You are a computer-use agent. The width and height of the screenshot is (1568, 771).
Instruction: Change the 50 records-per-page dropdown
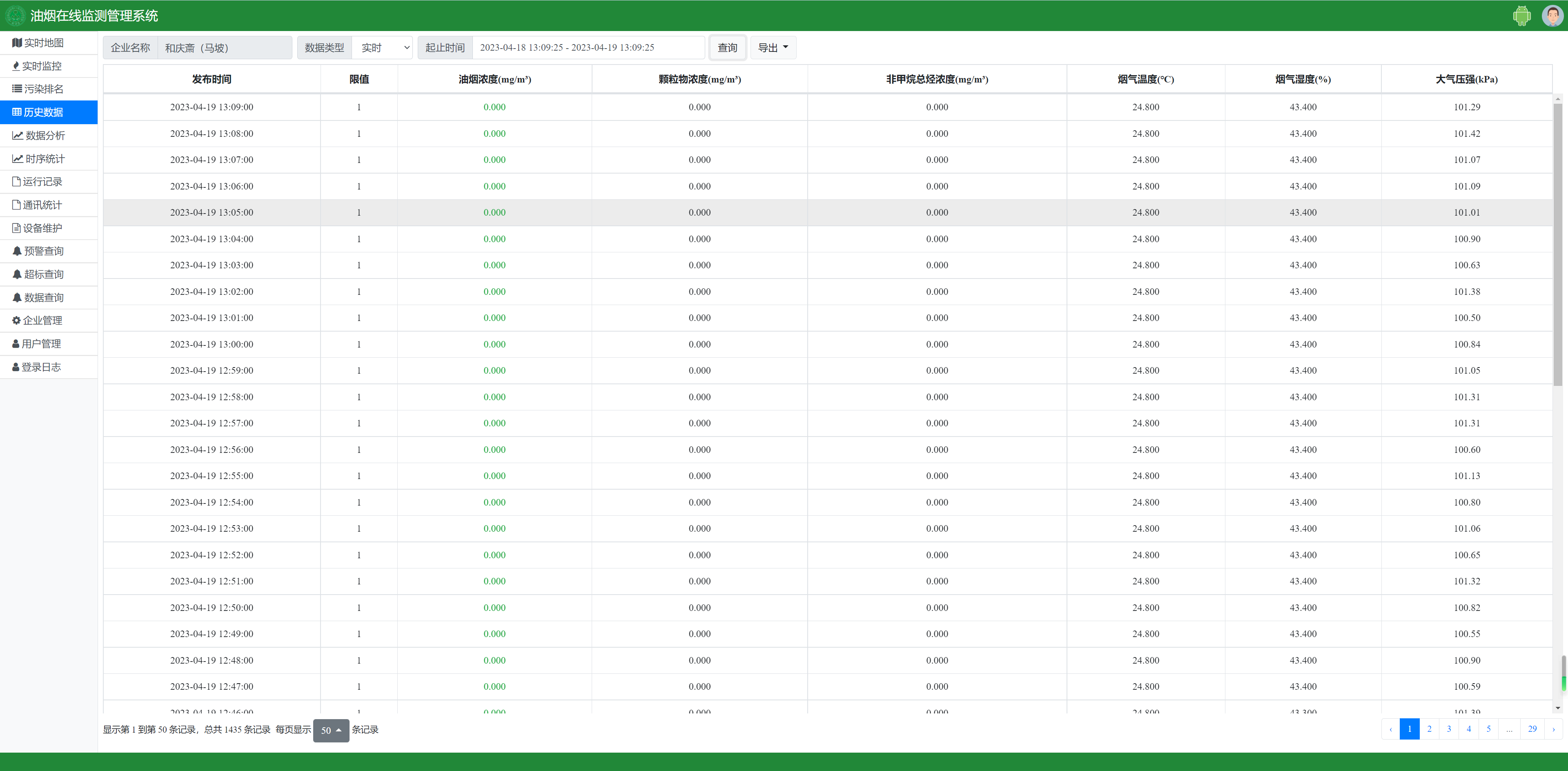pyautogui.click(x=330, y=730)
